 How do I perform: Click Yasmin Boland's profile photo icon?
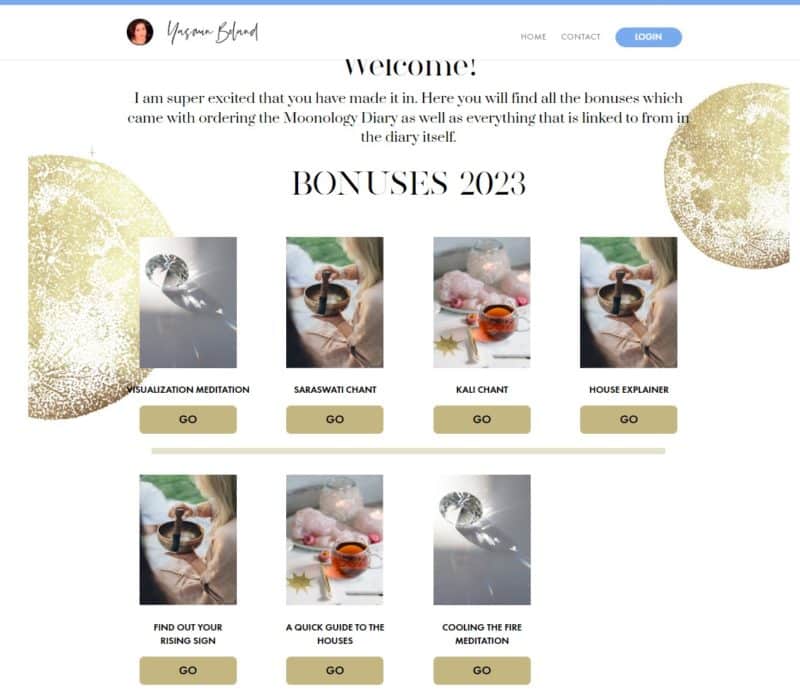pos(140,32)
